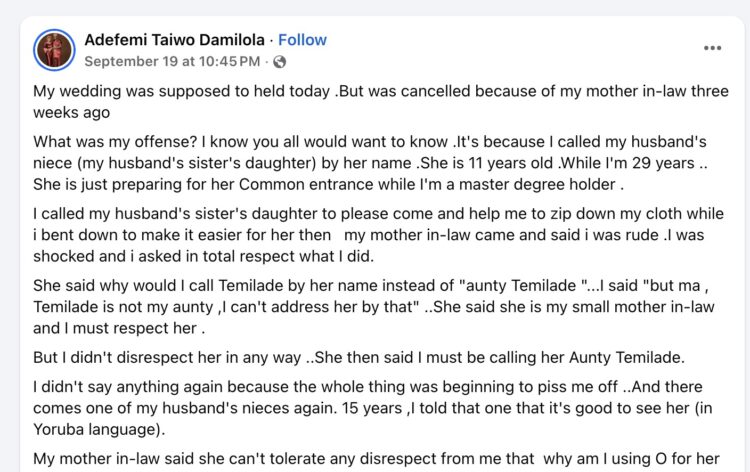Click the words "weeks ago" in first paragraph
This screenshot has width=750, height=472.
coord(71,113)
